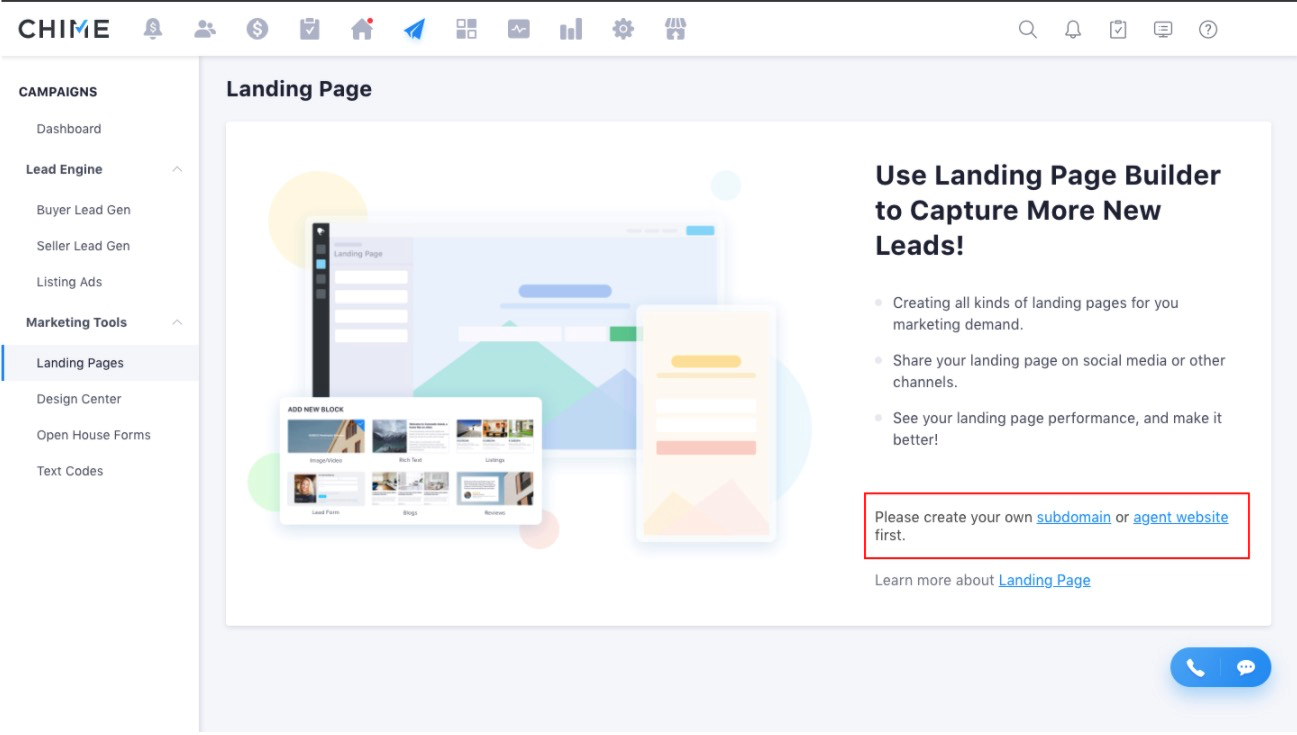Click the paper plane campaigns icon
The width and height of the screenshot is (1297, 735).
414,29
